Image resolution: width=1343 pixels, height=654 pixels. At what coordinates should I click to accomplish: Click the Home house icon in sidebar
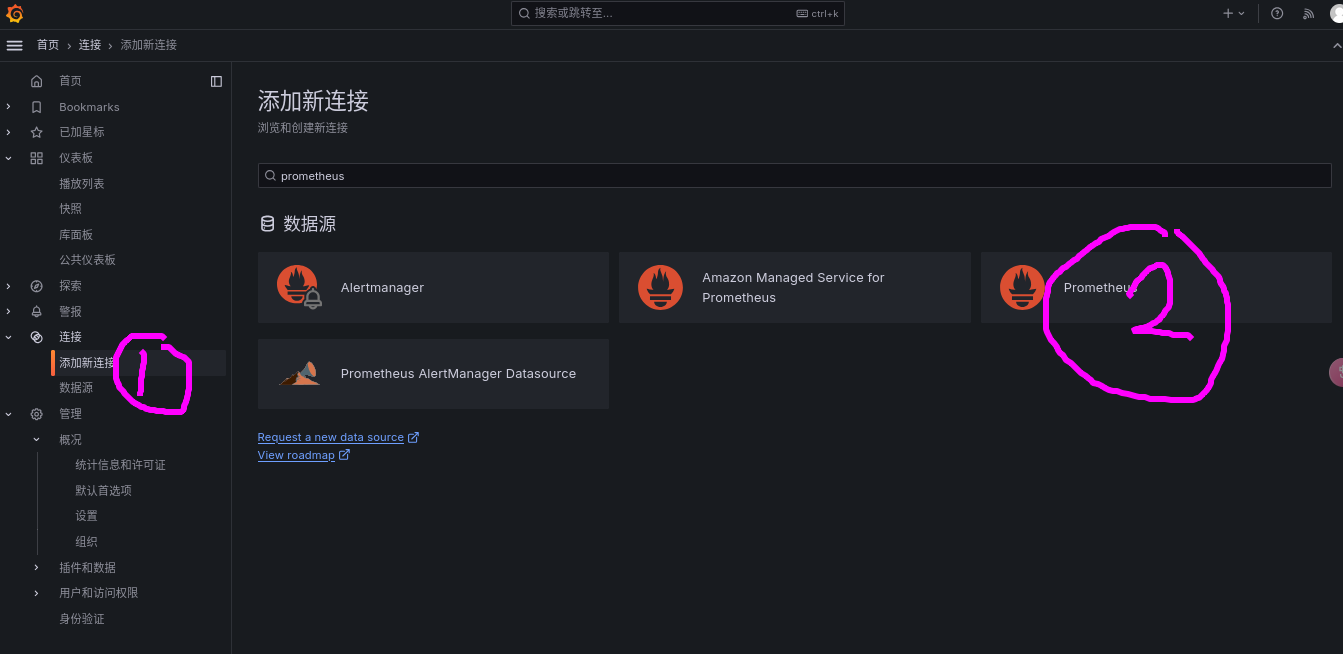tap(37, 81)
